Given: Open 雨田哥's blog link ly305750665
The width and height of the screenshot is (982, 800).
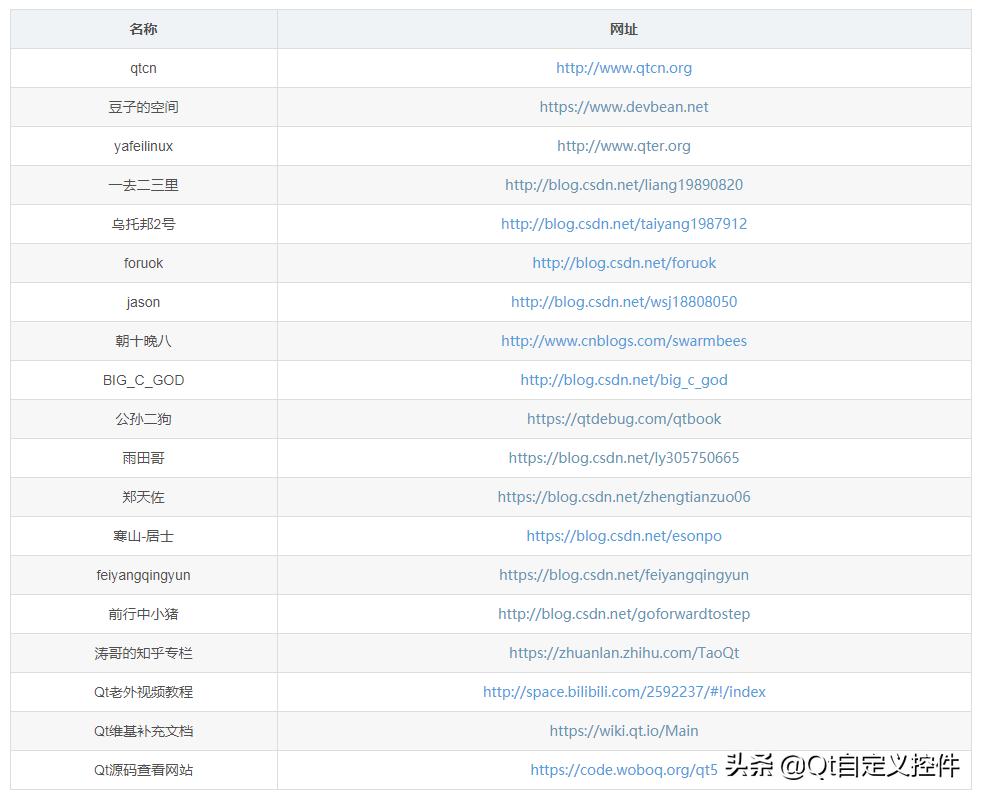Looking at the screenshot, I should (x=624, y=457).
